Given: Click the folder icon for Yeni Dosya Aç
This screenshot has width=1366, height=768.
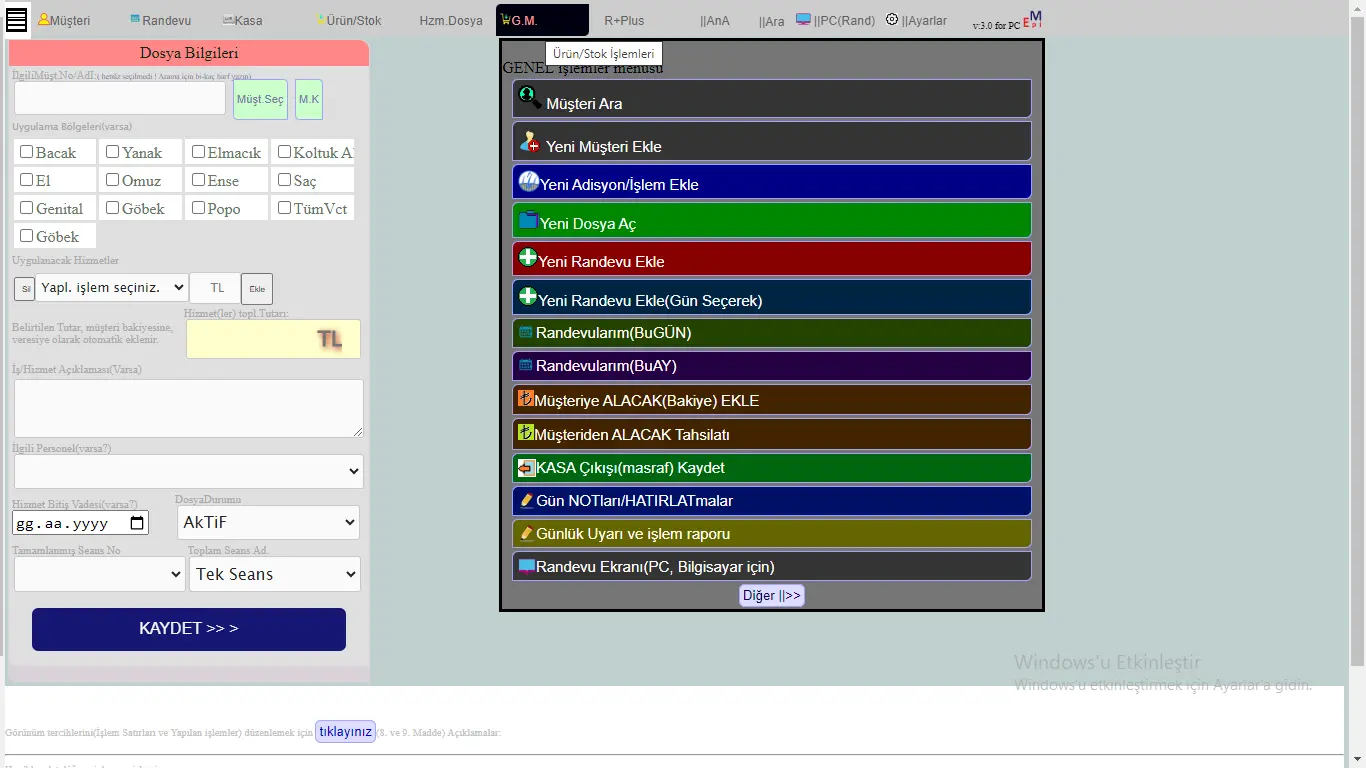Looking at the screenshot, I should coord(528,221).
